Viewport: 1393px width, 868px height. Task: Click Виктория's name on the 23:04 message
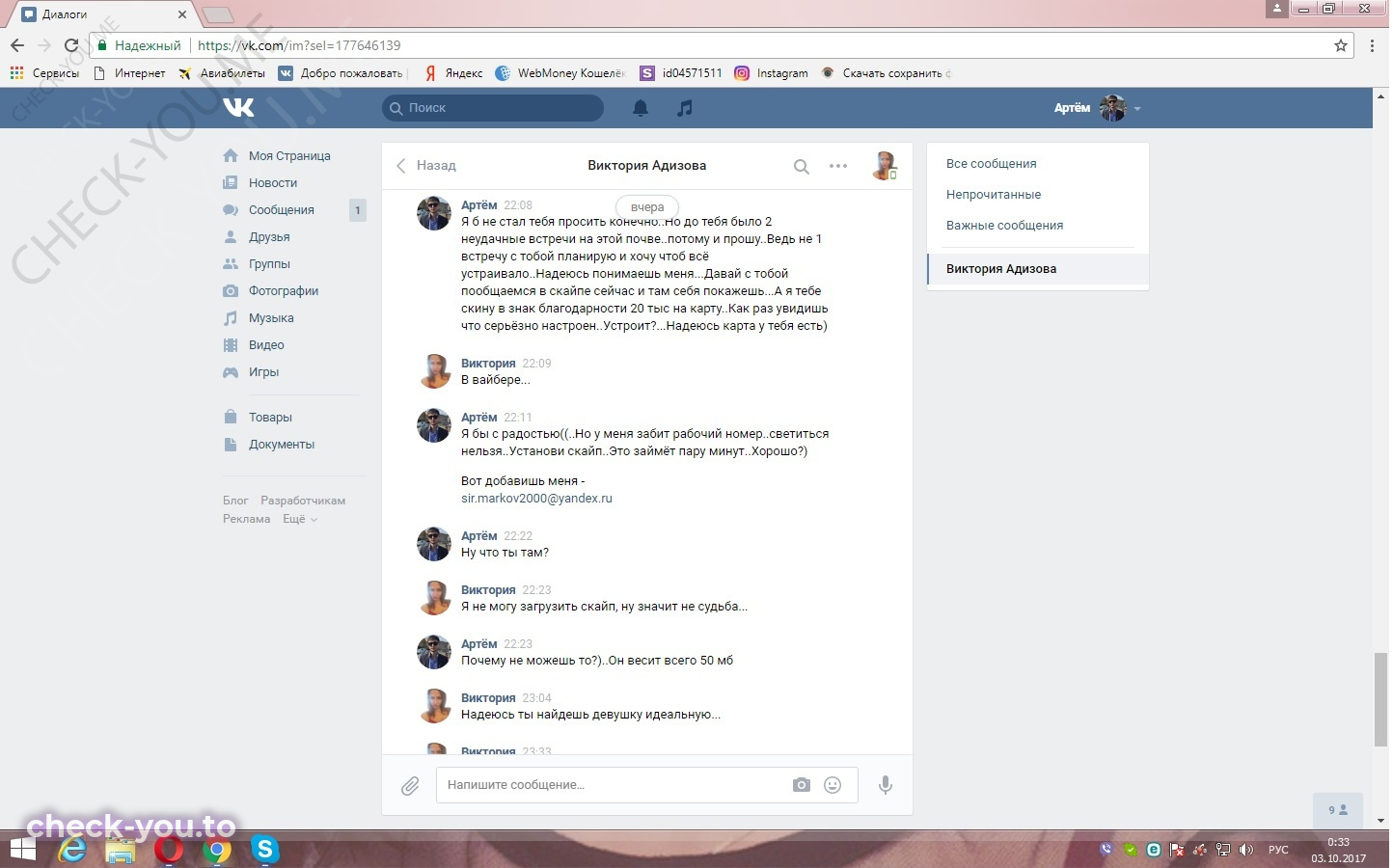pos(488,698)
